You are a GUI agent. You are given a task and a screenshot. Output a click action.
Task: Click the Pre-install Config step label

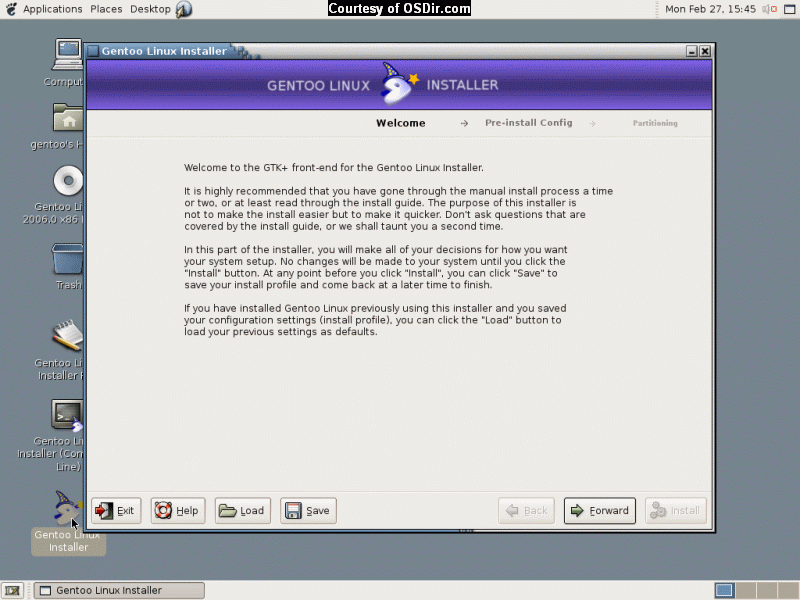click(x=529, y=123)
